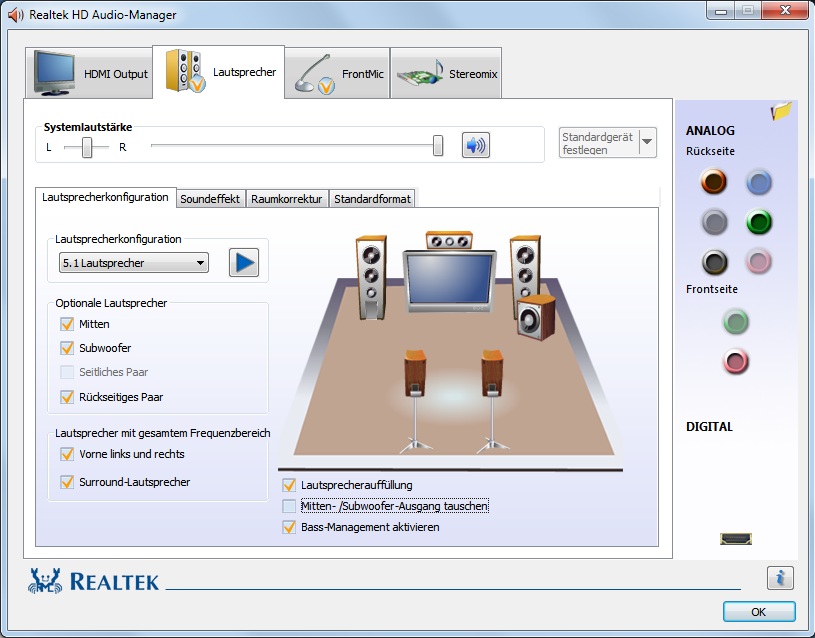
Task: Click the audio manager title bar icon
Action: pos(16,15)
